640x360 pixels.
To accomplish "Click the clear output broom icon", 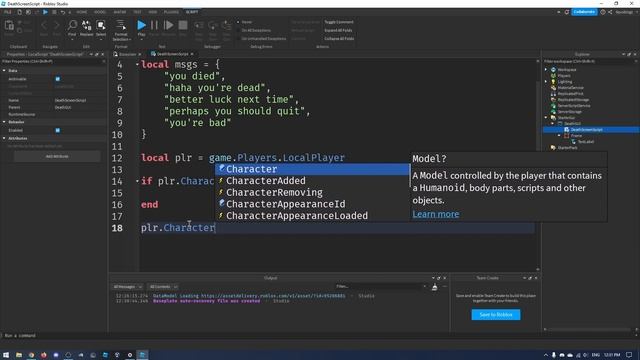I will coord(435,287).
